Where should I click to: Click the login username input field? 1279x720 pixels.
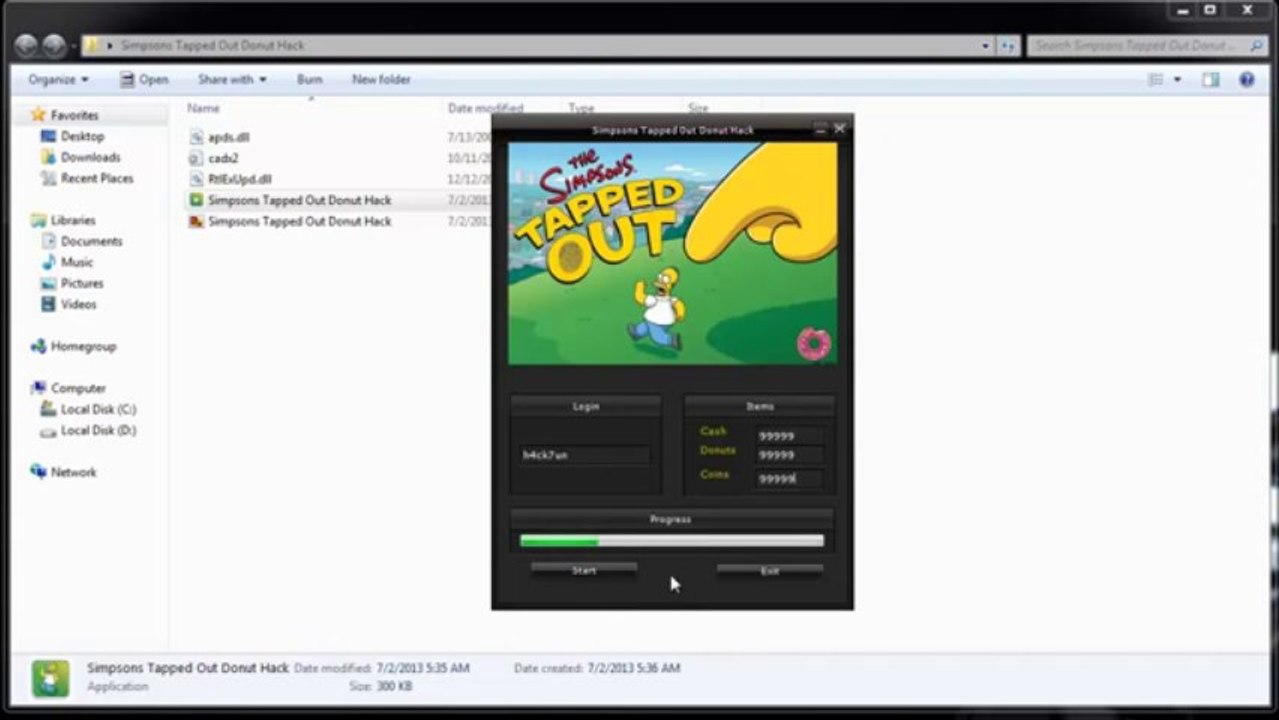coord(584,455)
